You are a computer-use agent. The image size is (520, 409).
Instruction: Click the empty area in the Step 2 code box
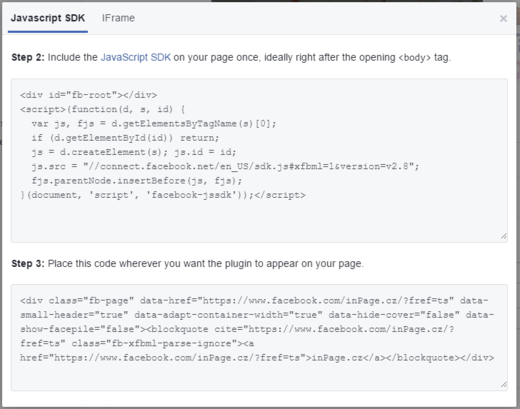tap(259, 220)
